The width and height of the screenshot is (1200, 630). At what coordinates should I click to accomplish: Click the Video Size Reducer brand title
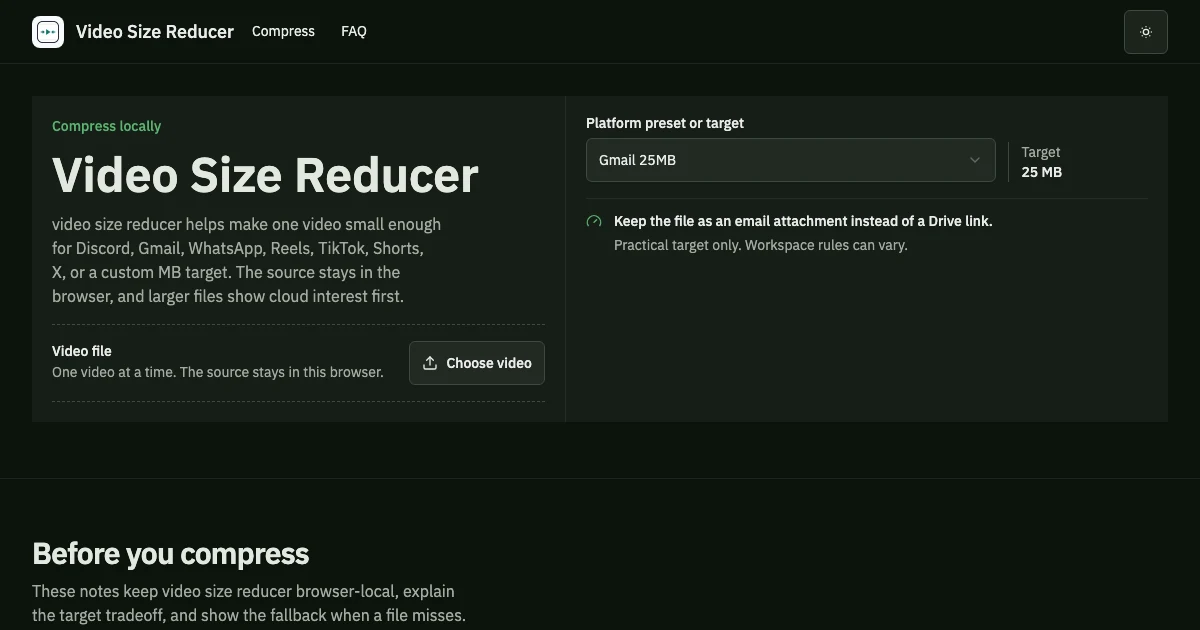155,32
